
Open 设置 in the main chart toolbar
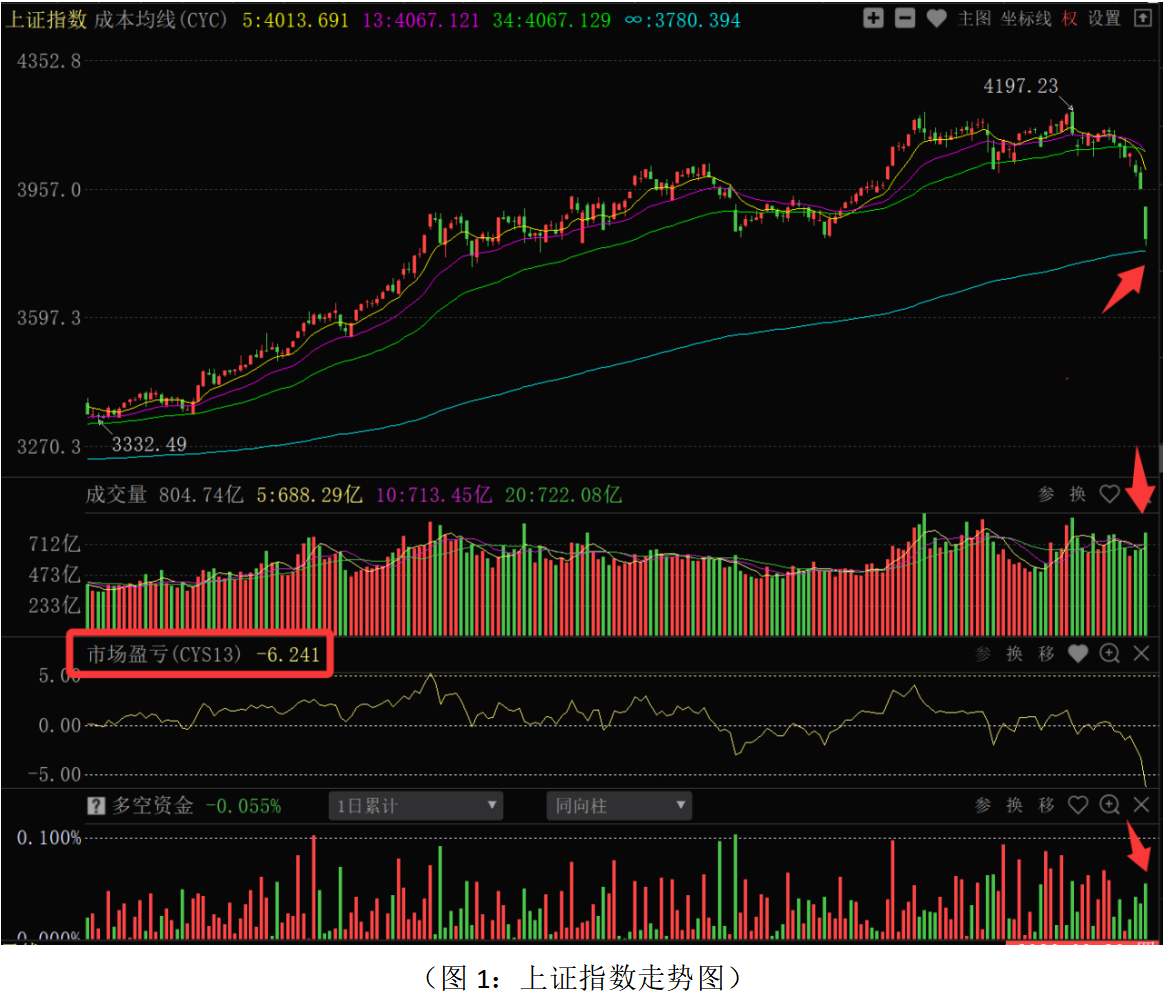[x=1104, y=18]
